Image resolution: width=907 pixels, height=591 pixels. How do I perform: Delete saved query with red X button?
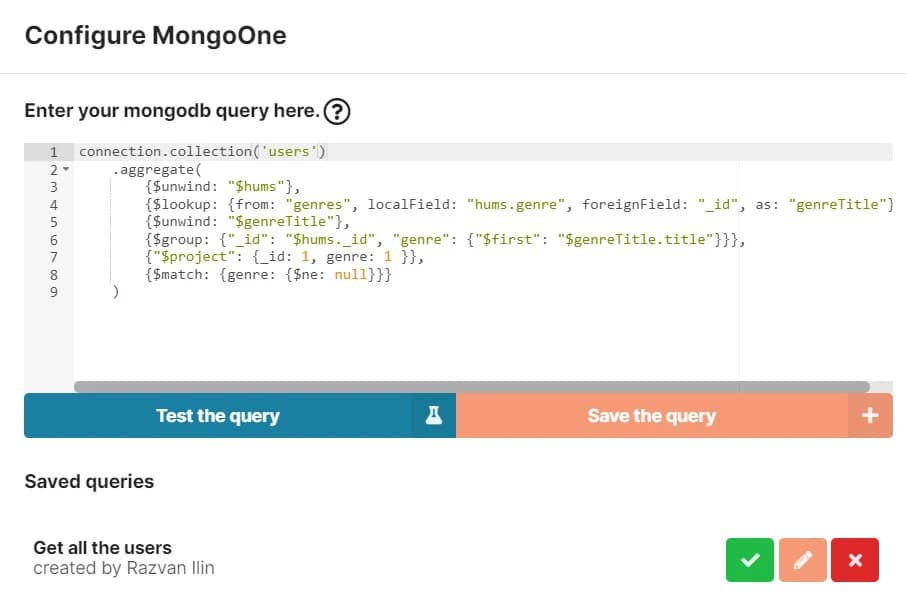[855, 560]
